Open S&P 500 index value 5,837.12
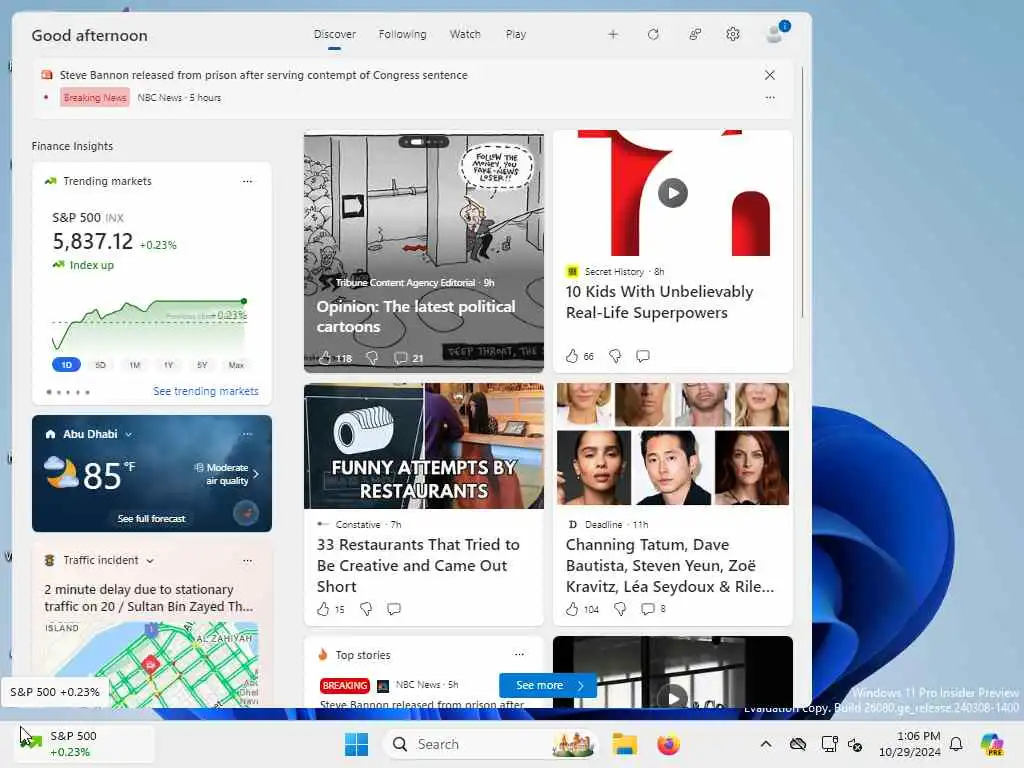The height and width of the screenshot is (768, 1024). (93, 242)
